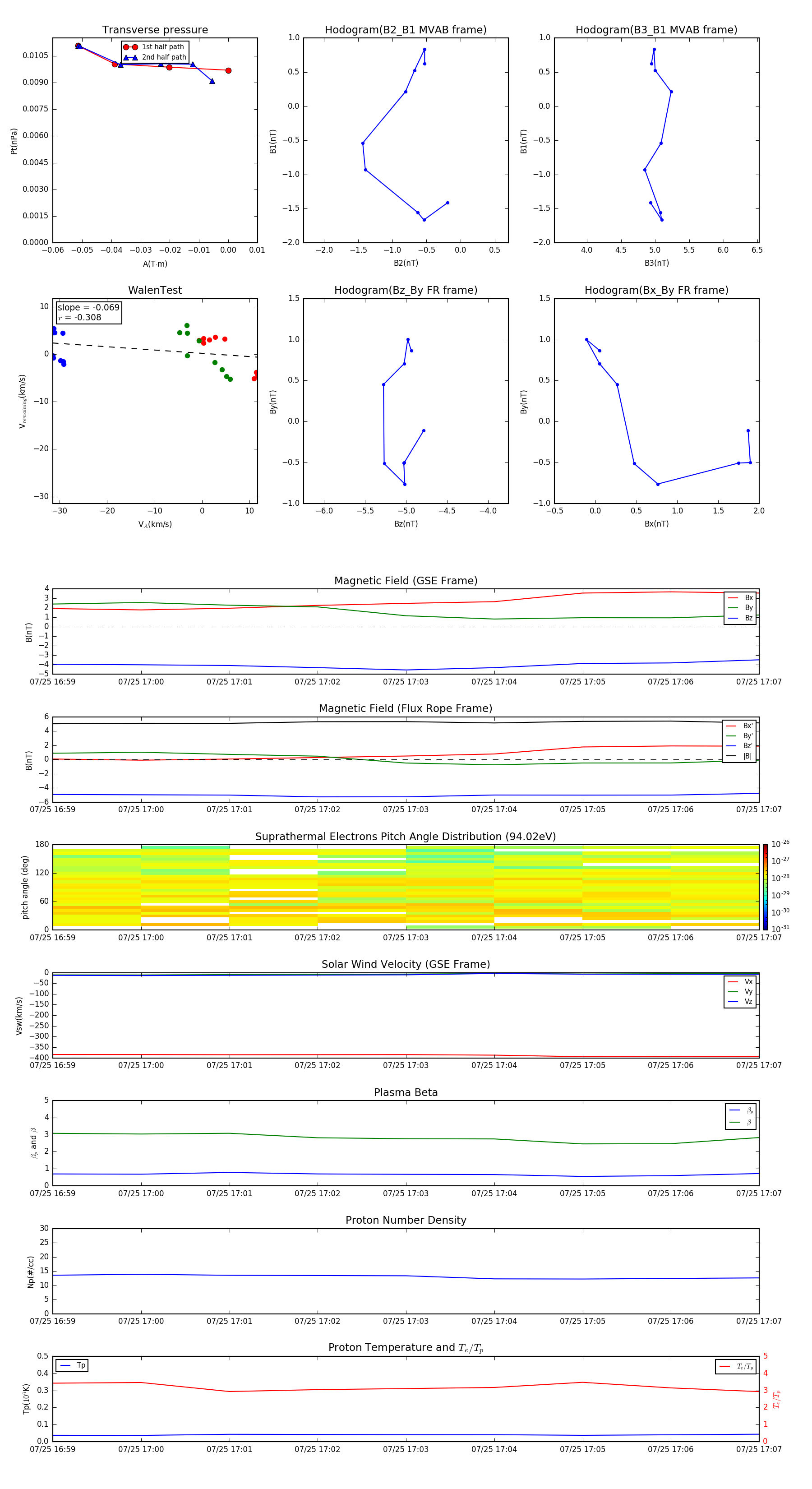Click the "07/25 17:07" tick under proton temperature

coord(759,1450)
